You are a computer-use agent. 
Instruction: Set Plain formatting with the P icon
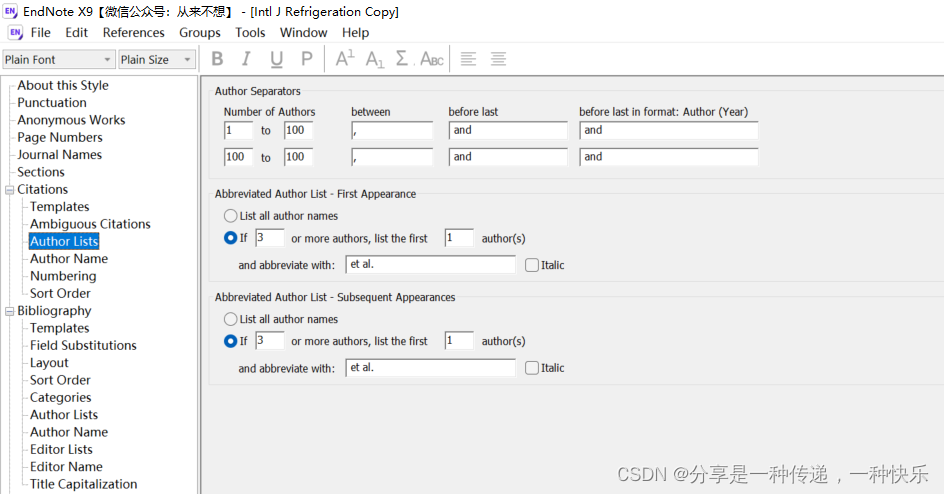(x=306, y=59)
